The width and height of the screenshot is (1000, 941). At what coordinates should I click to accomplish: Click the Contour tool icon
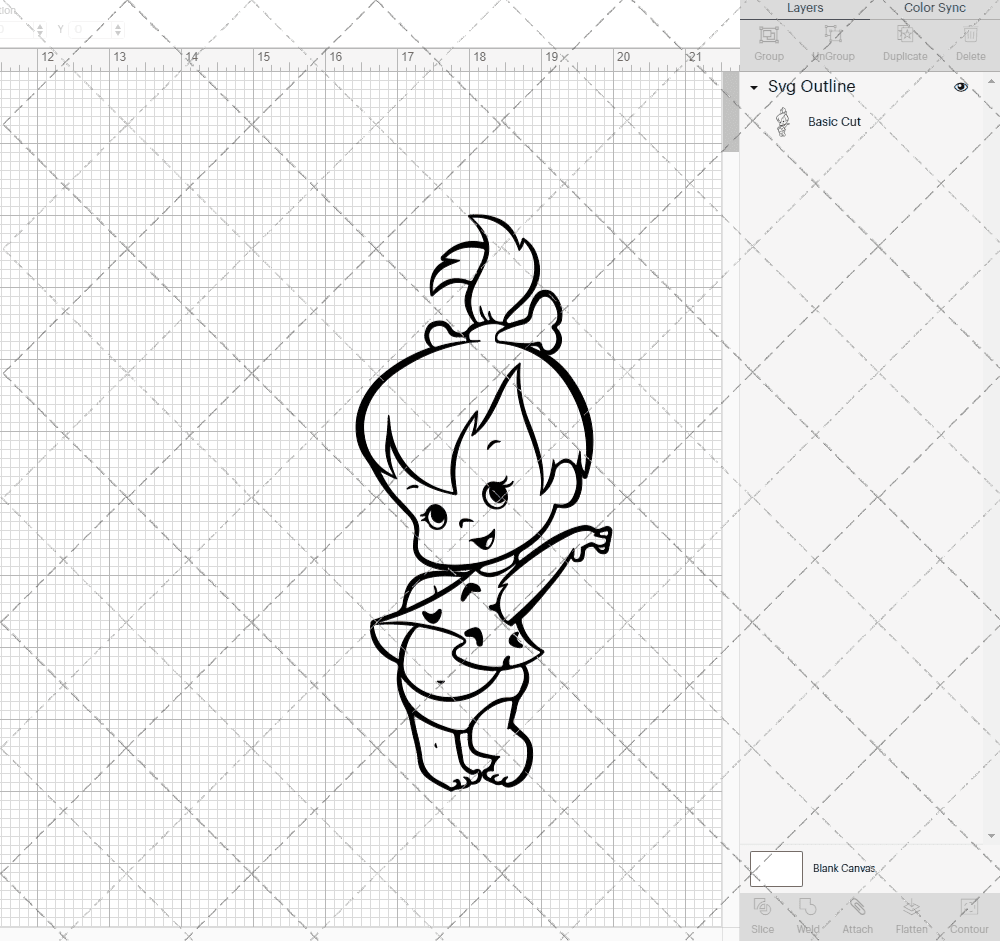(x=969, y=907)
